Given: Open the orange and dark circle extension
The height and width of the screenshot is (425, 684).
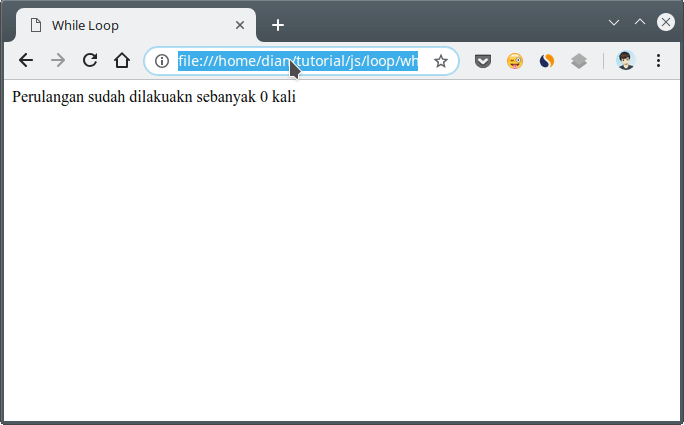Looking at the screenshot, I should pyautogui.click(x=546, y=61).
